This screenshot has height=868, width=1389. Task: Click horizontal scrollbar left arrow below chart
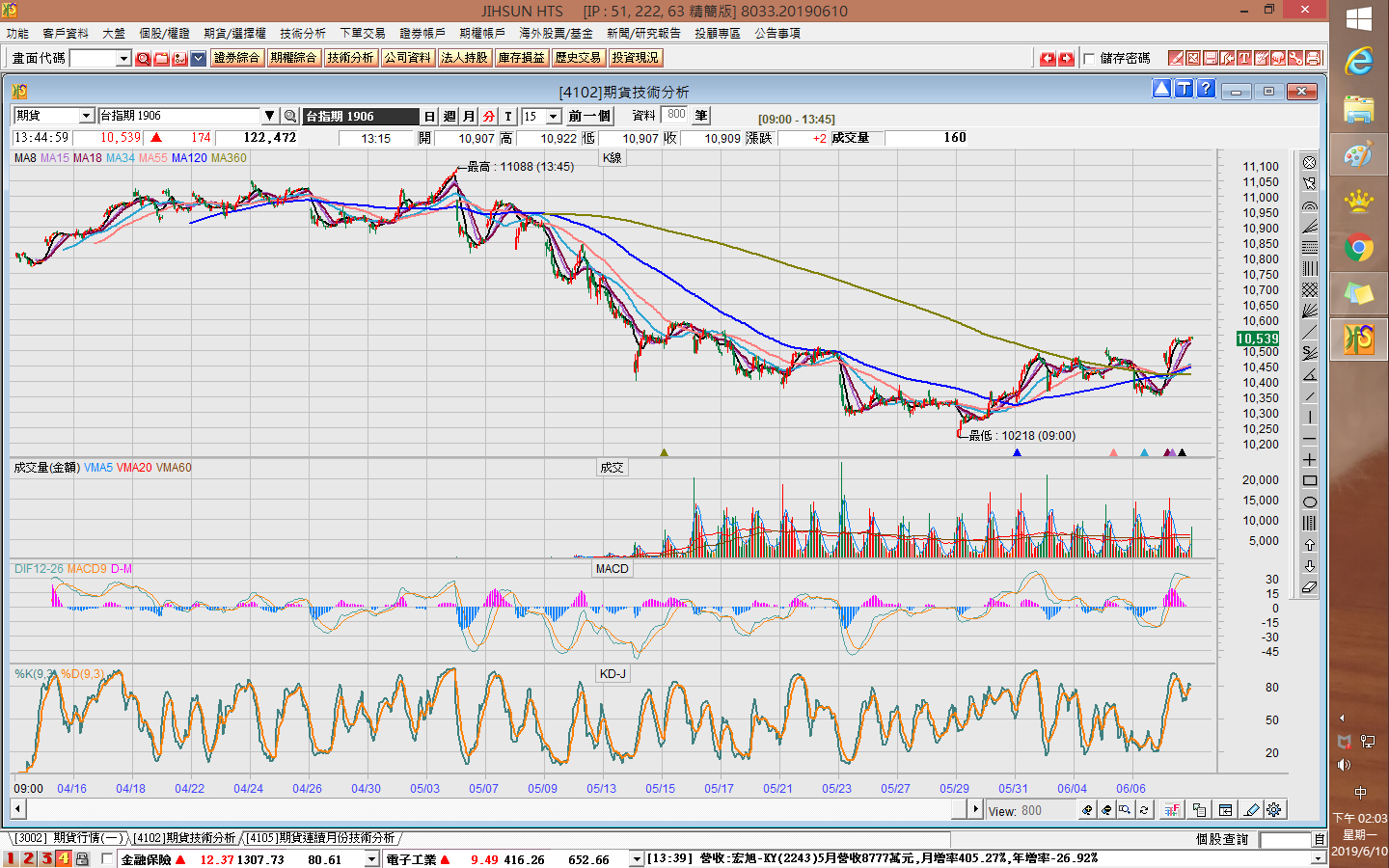click(x=18, y=809)
